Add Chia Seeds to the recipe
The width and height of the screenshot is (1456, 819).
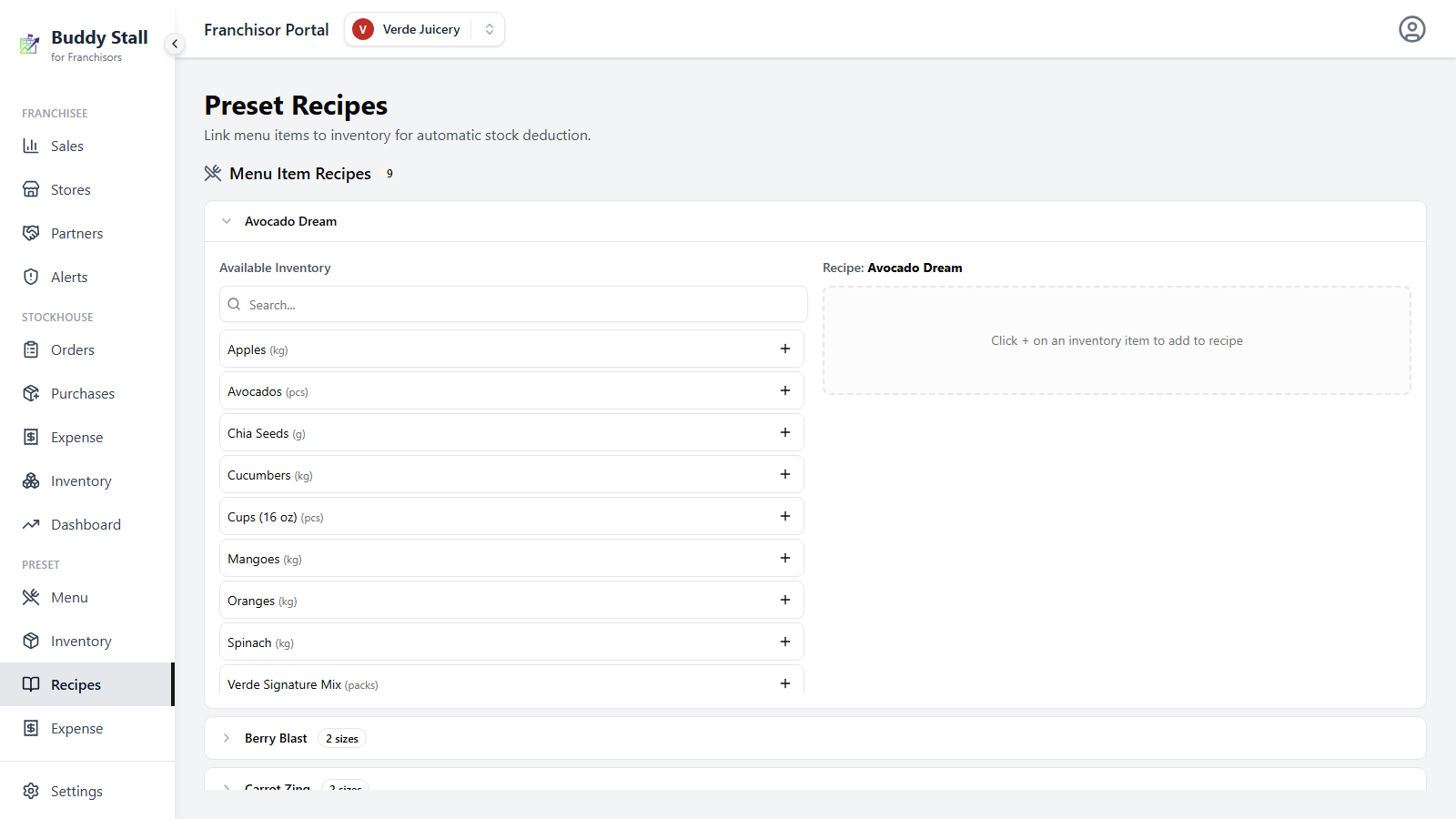tap(785, 432)
